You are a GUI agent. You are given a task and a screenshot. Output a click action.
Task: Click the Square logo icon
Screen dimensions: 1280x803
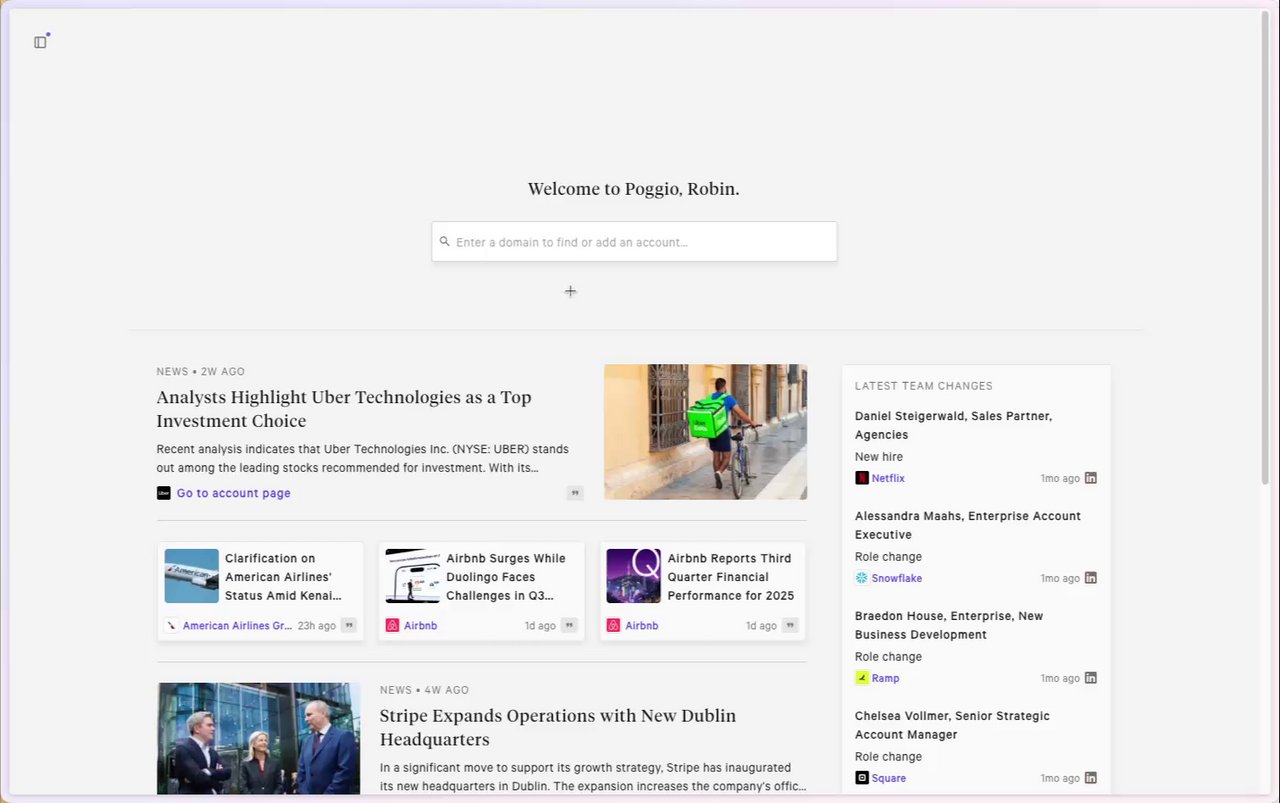(862, 778)
